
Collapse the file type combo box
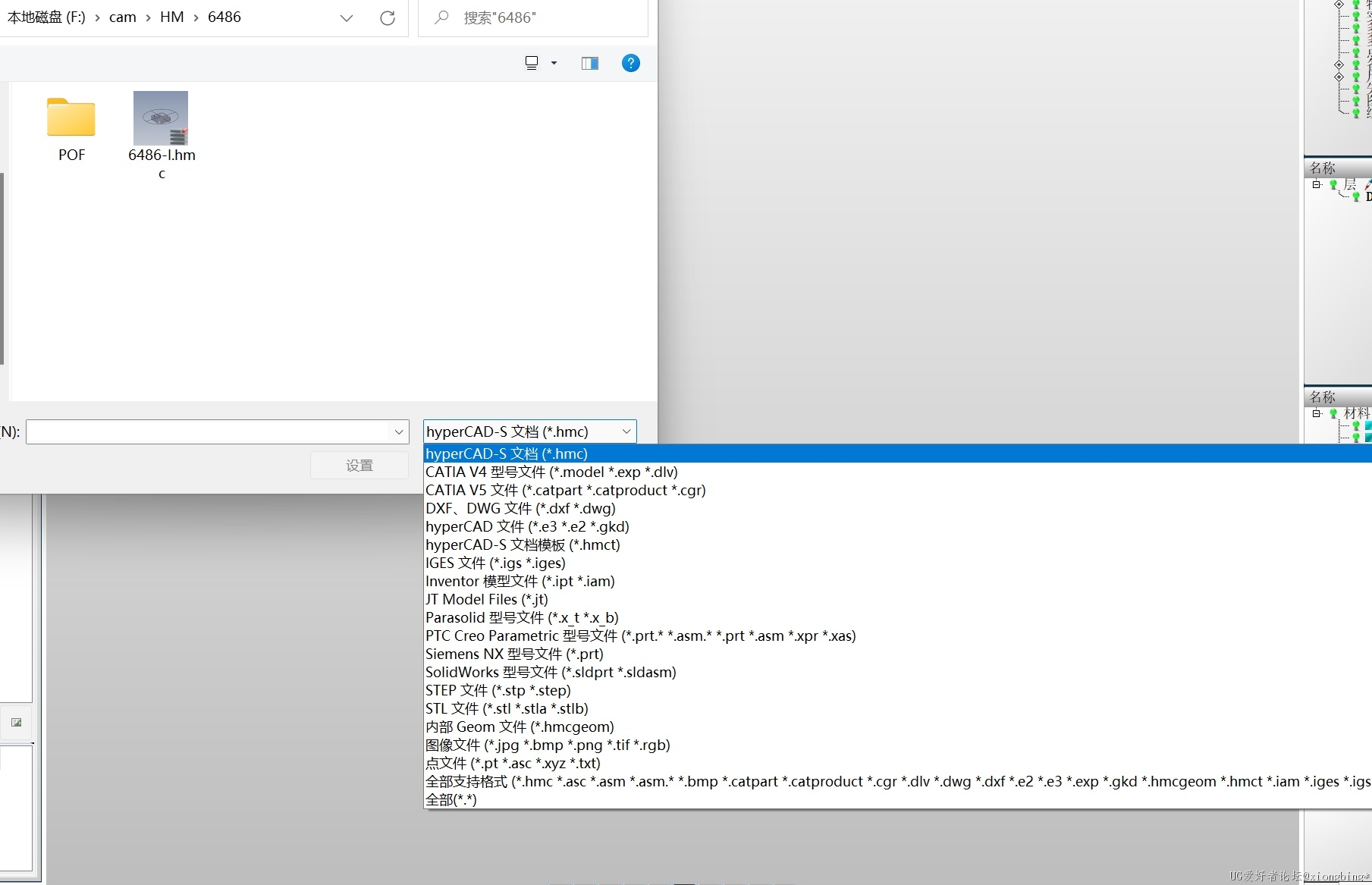[626, 432]
